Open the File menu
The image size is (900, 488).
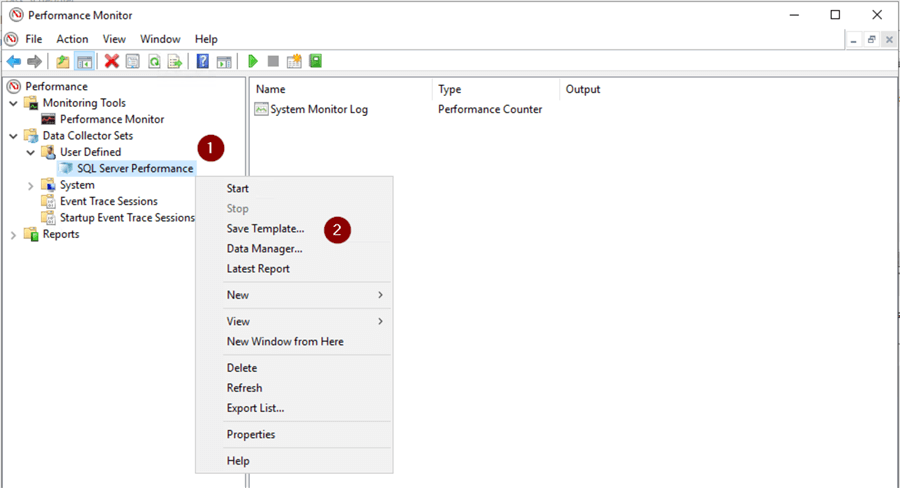pos(33,39)
